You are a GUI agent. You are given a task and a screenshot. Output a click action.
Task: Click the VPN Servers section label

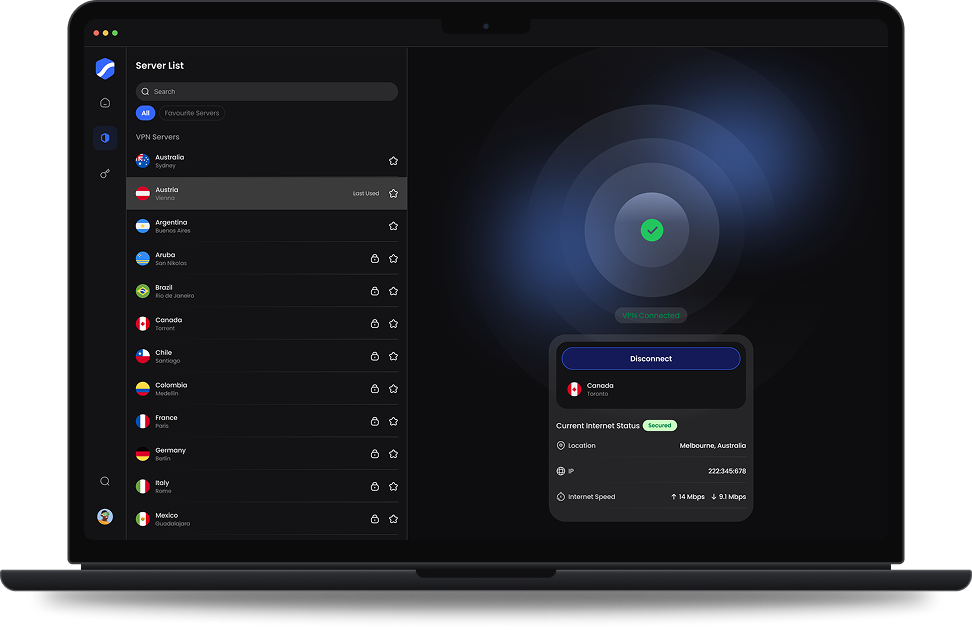tap(157, 137)
